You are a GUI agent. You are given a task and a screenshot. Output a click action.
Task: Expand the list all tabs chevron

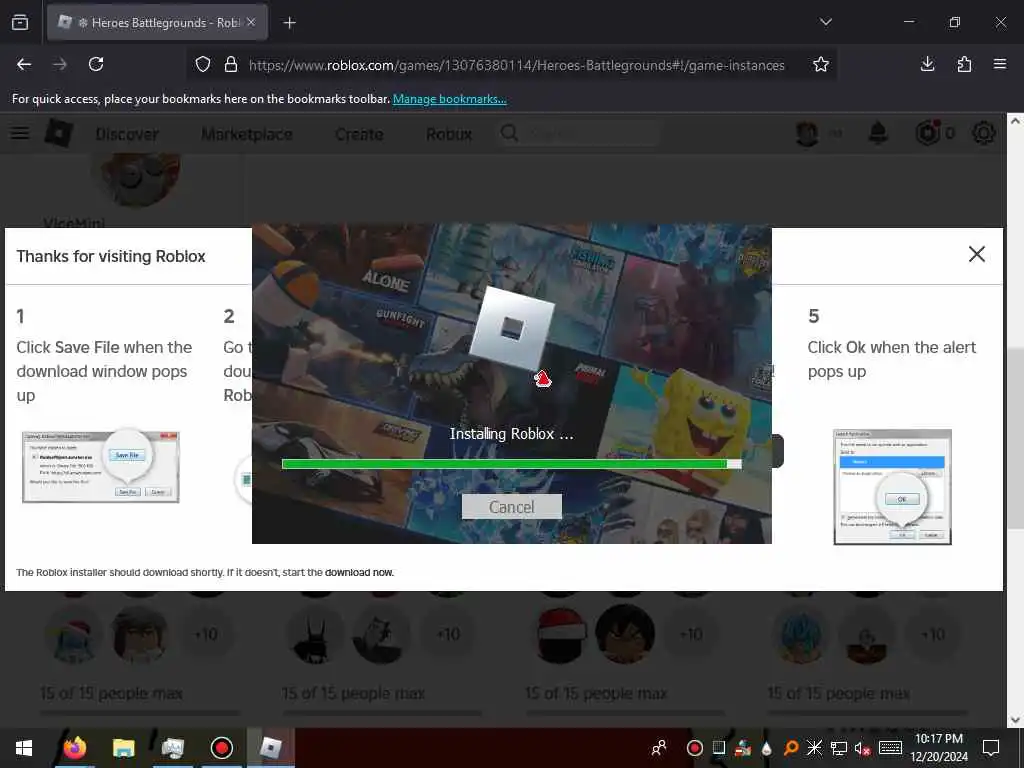(825, 22)
